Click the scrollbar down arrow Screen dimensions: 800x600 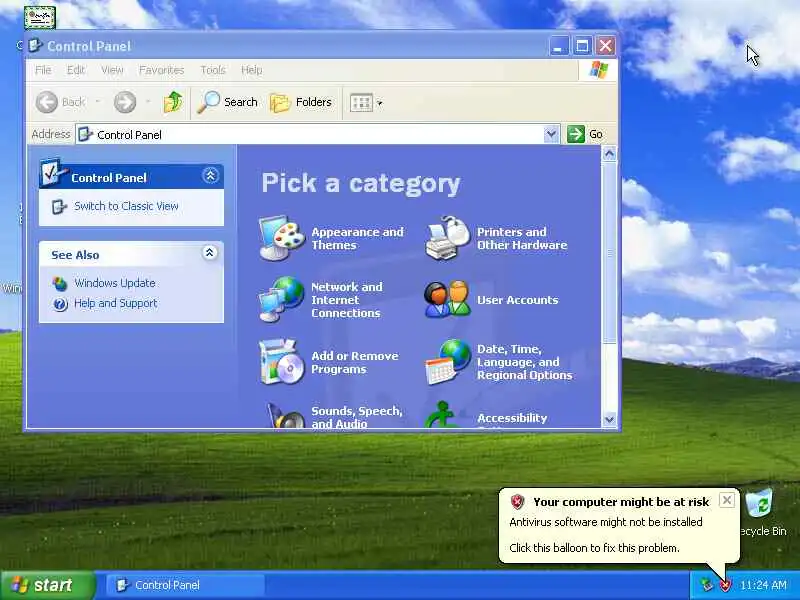(x=609, y=419)
